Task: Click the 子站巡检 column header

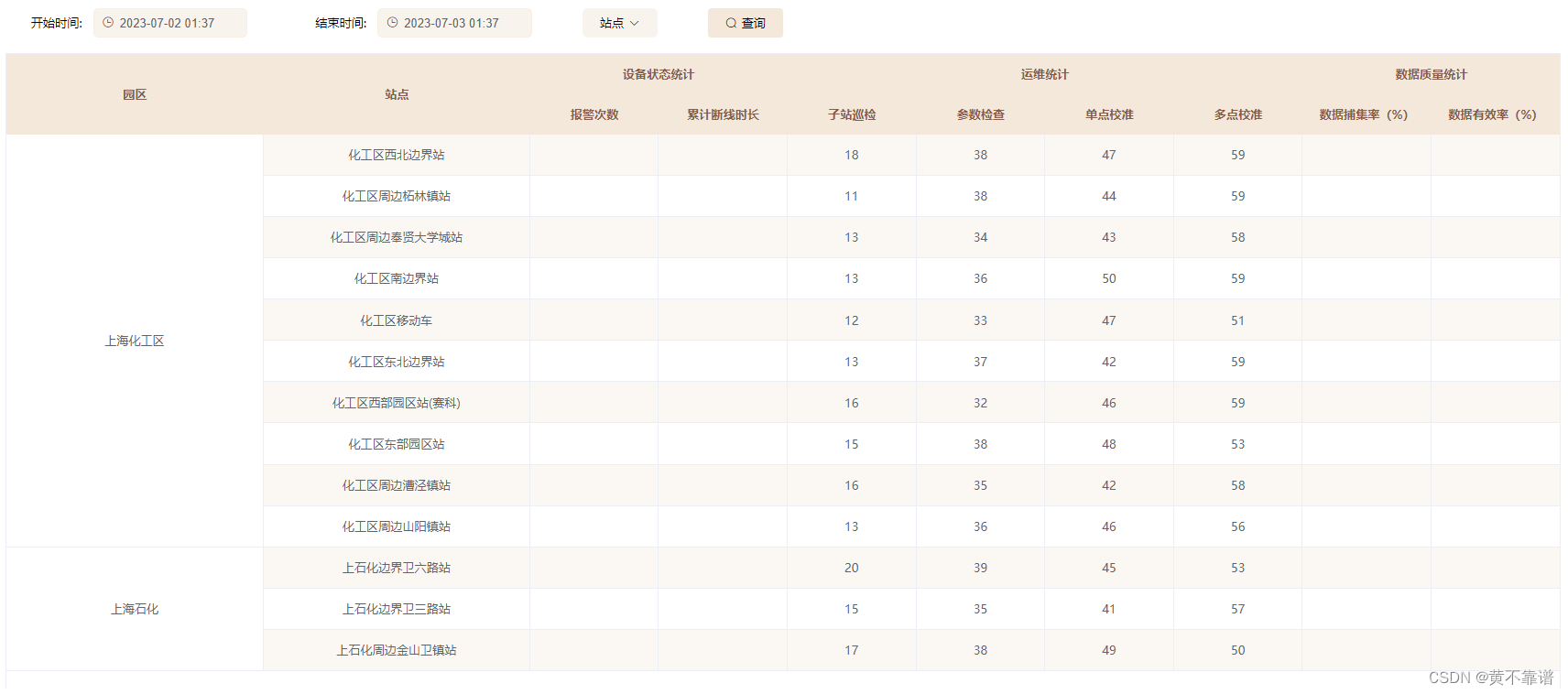Action: [852, 114]
